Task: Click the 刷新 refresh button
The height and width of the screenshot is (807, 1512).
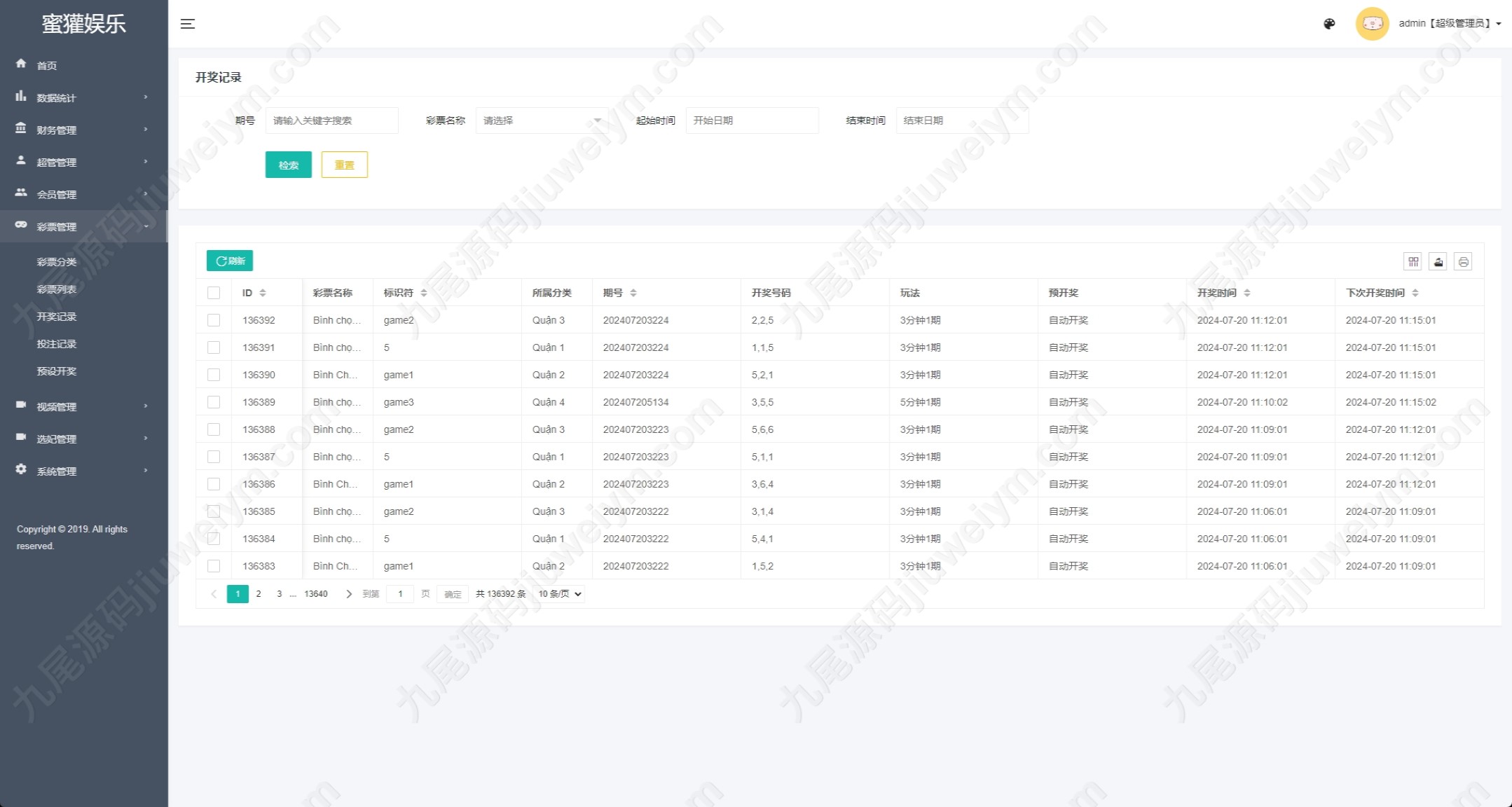Action: (x=230, y=261)
